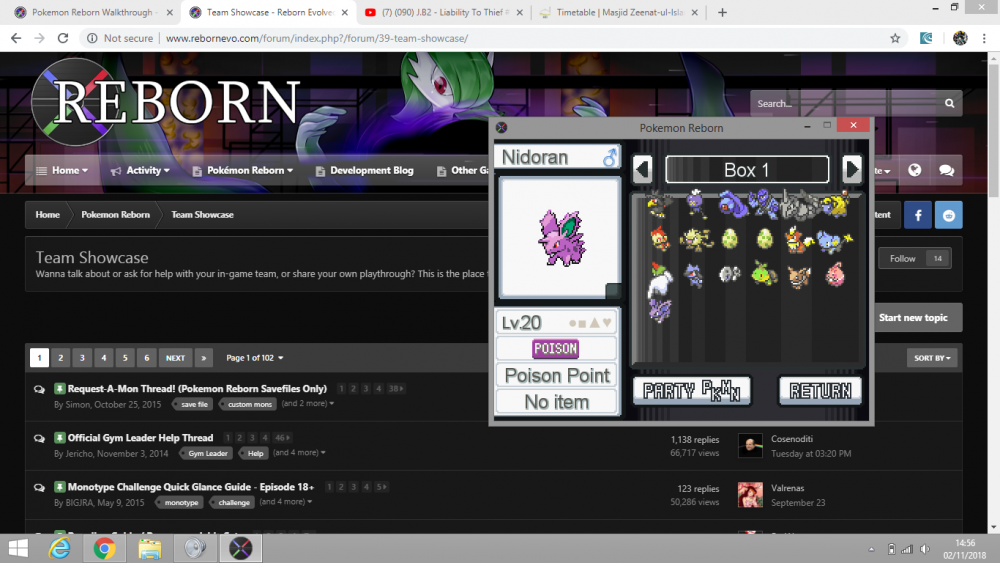Switch to Liability To Thief YouTube tab
1000x563 pixels.
click(444, 12)
